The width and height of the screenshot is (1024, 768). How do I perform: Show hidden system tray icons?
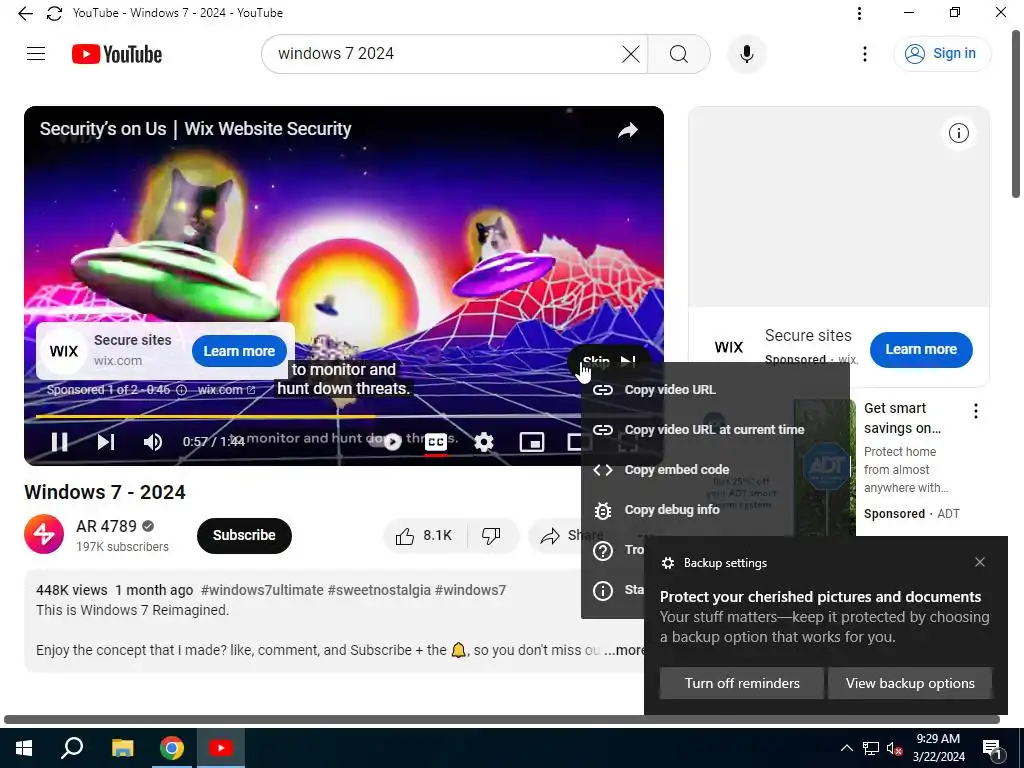click(846, 748)
